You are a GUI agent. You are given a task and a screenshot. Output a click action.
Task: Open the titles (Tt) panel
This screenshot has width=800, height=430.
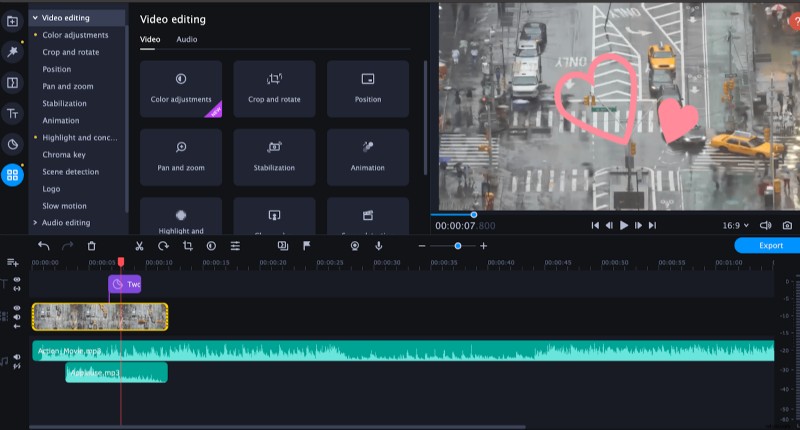[x=12, y=114]
